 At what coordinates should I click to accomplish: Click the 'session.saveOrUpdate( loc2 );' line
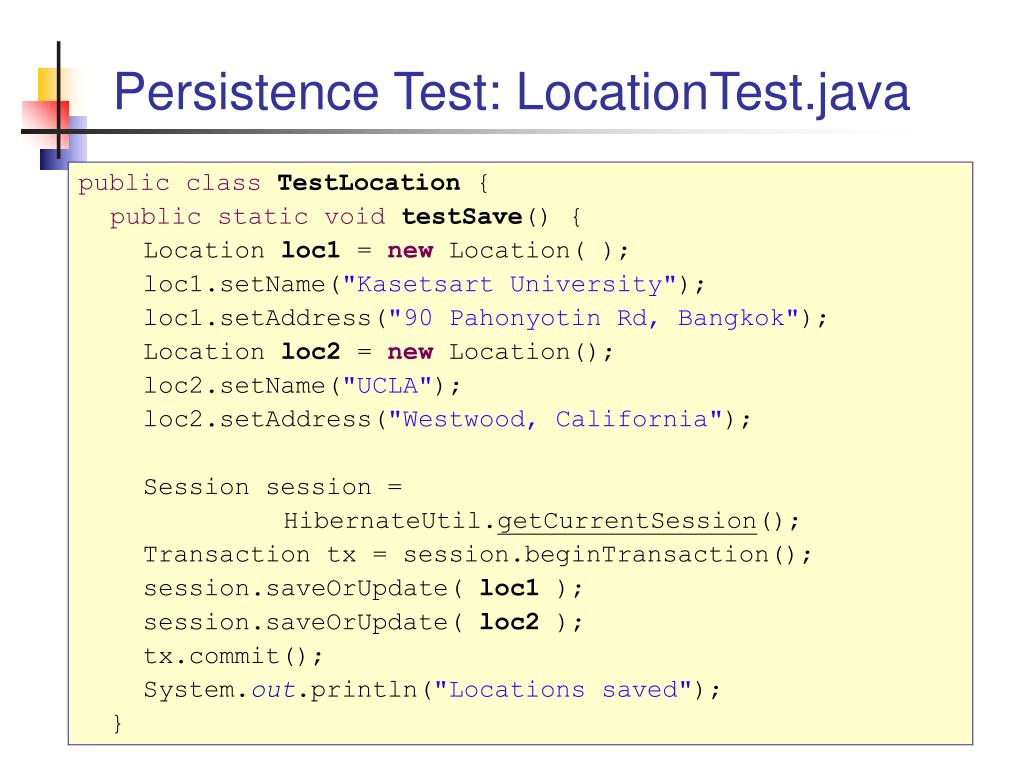pyautogui.click(x=362, y=622)
